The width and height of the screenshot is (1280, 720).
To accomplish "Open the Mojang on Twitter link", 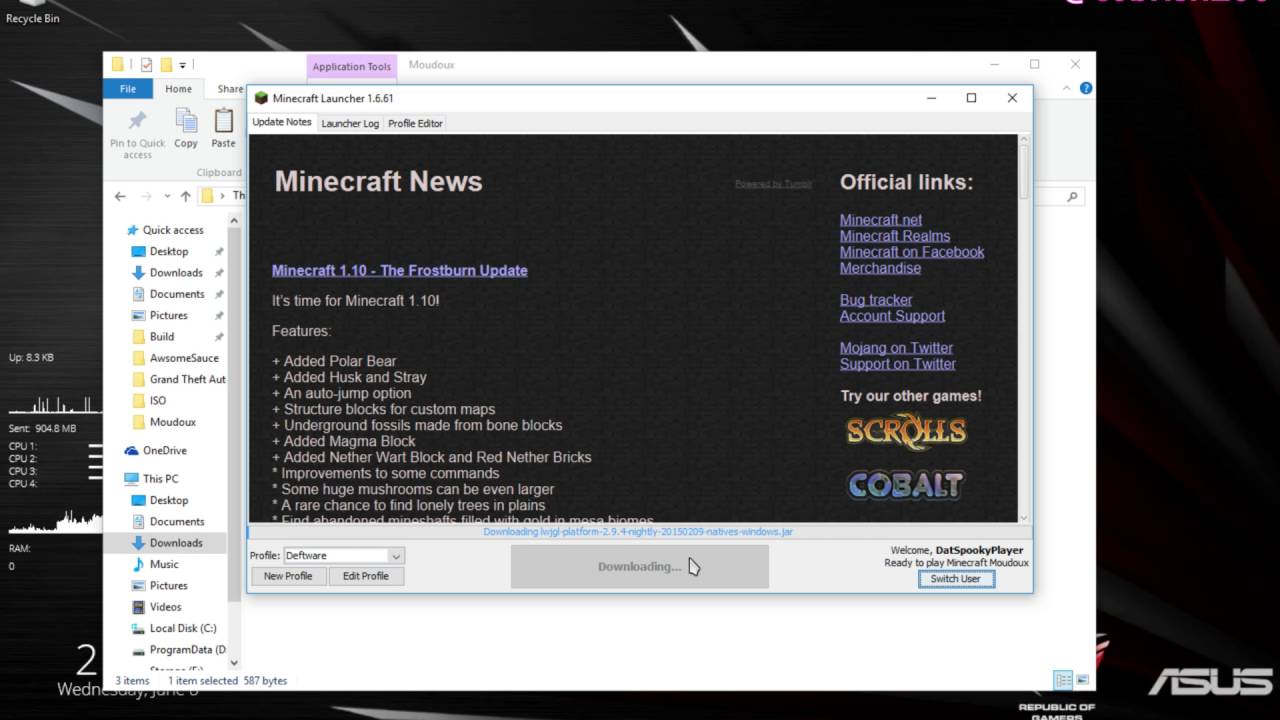I will tap(896, 348).
